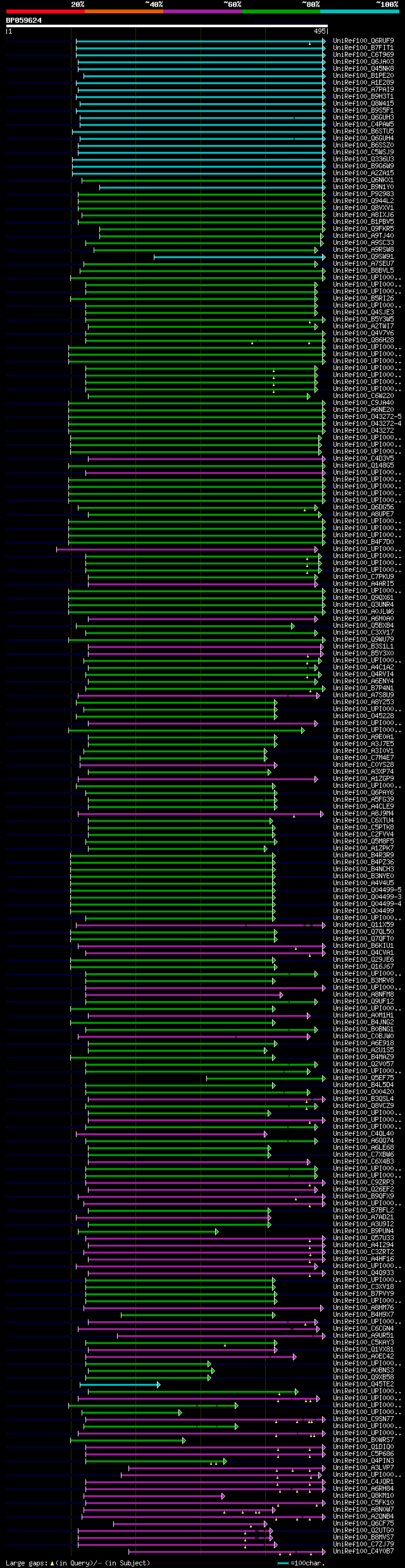Click the purple alignment bar of C4D3V5
This screenshot has width=405, height=1568.
[206, 459]
